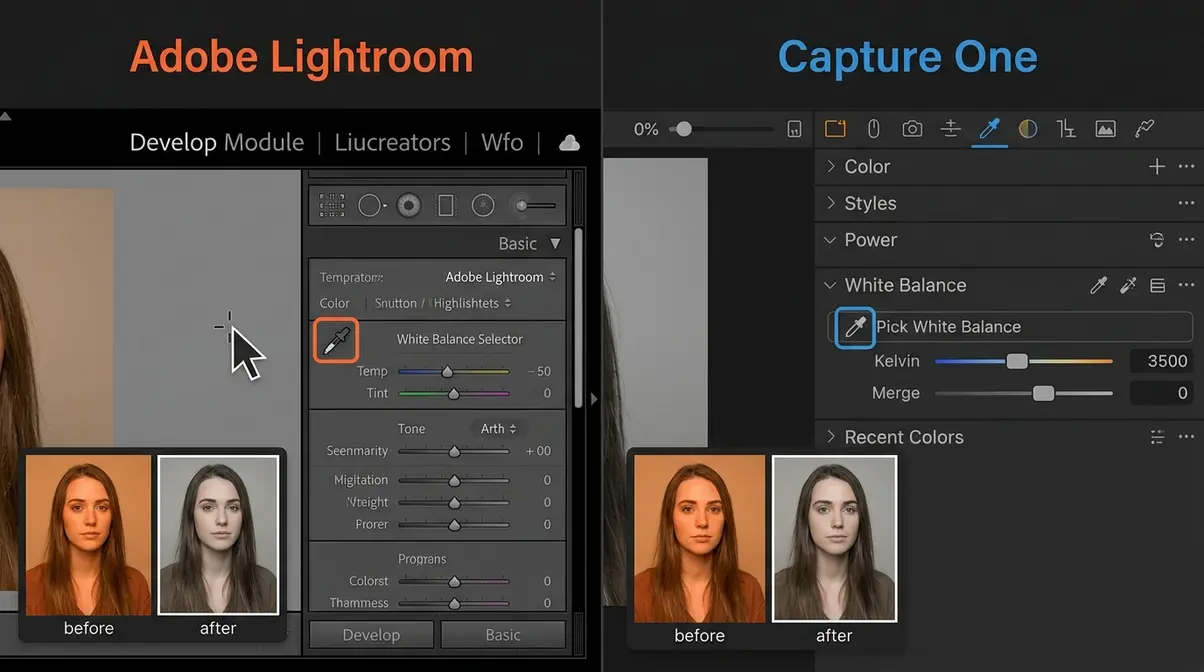The image size is (1204, 672).
Task: Click the first eyedropper in White Balance header
Action: (1098, 286)
